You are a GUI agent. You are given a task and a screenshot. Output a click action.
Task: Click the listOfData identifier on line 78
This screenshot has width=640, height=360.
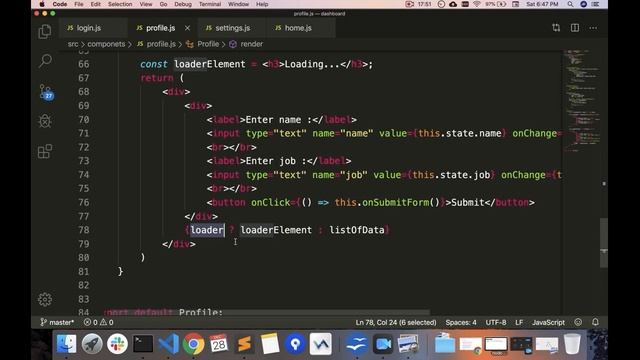357,230
